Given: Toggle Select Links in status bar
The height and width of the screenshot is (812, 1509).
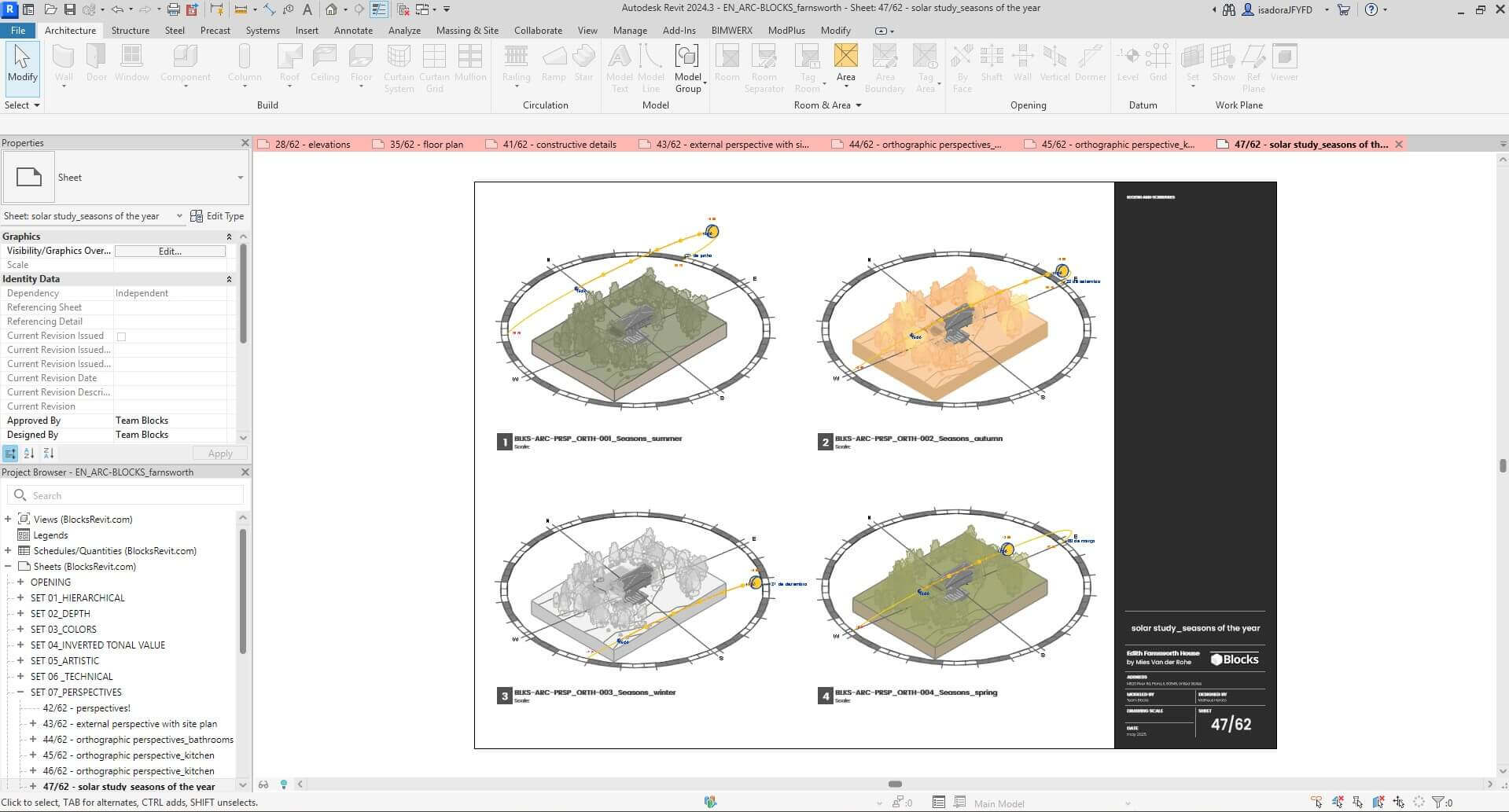Looking at the screenshot, I should pos(1317,803).
